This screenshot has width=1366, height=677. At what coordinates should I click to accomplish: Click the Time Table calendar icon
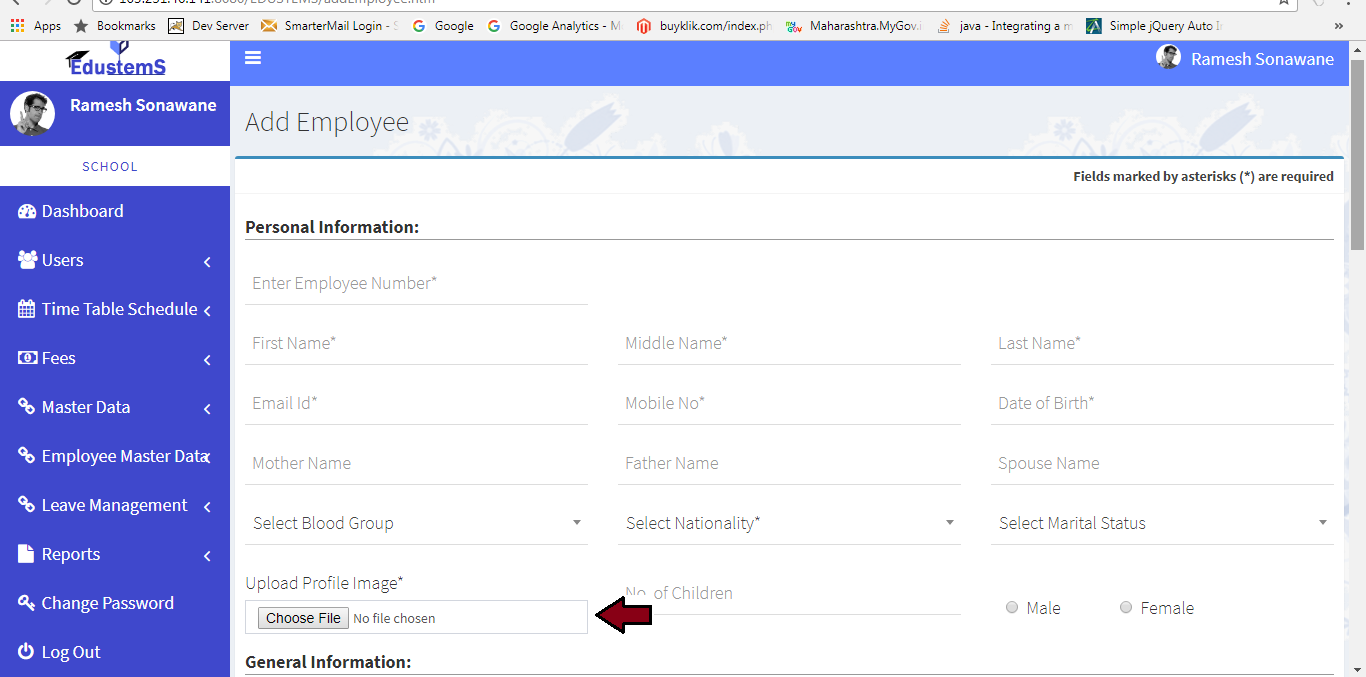[x=27, y=309]
